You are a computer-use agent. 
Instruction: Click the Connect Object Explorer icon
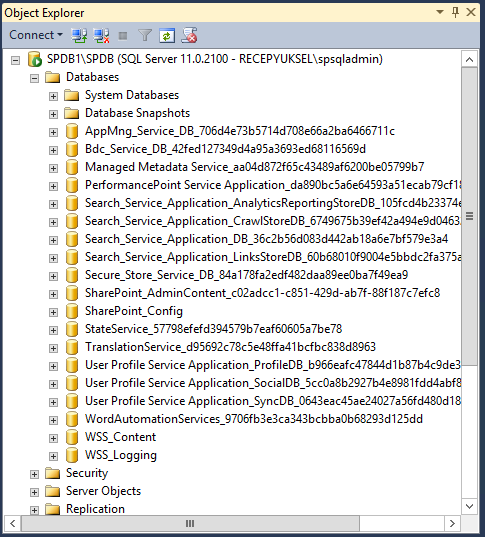tap(79, 35)
